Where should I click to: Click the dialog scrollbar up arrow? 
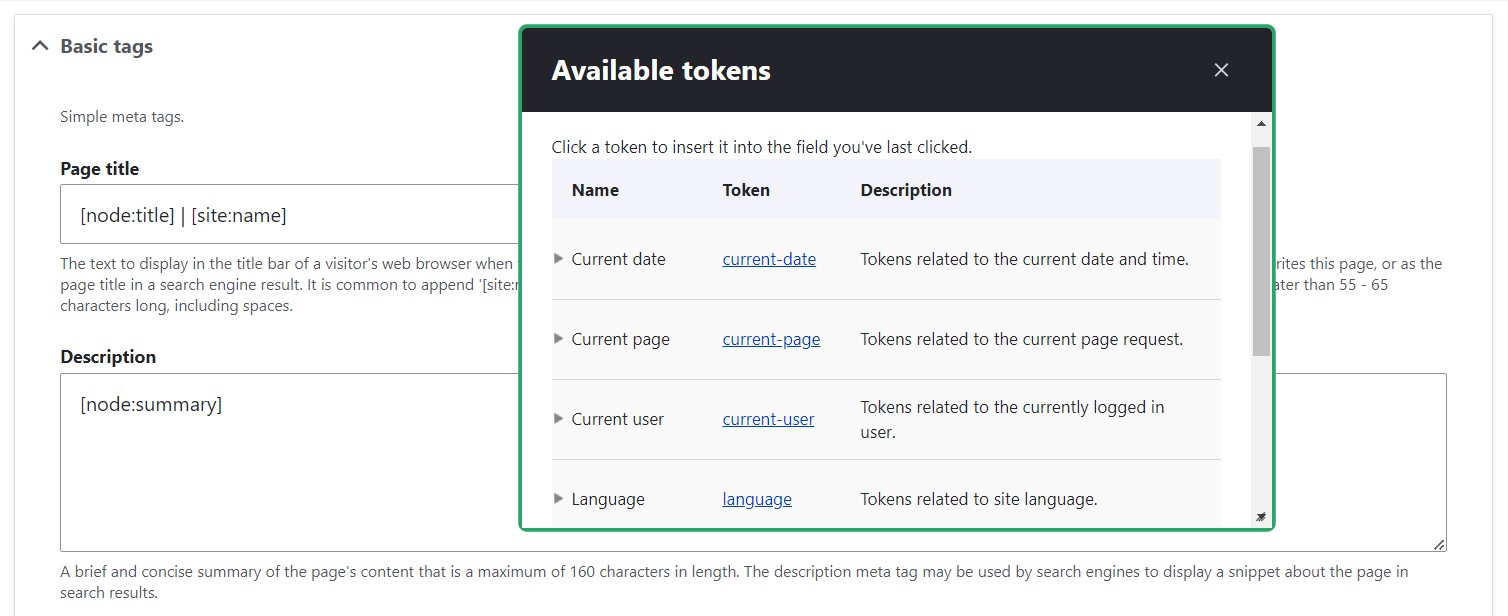tap(1261, 124)
